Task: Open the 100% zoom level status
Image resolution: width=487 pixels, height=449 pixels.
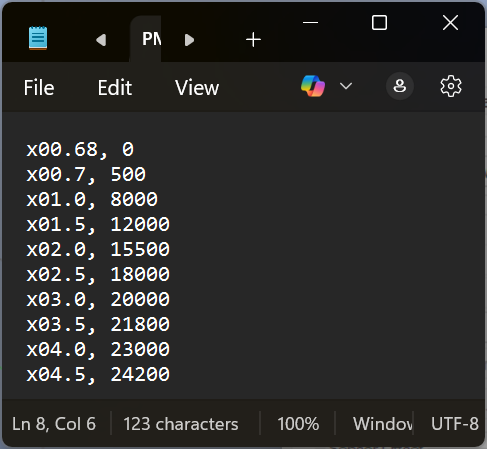Action: tap(298, 424)
